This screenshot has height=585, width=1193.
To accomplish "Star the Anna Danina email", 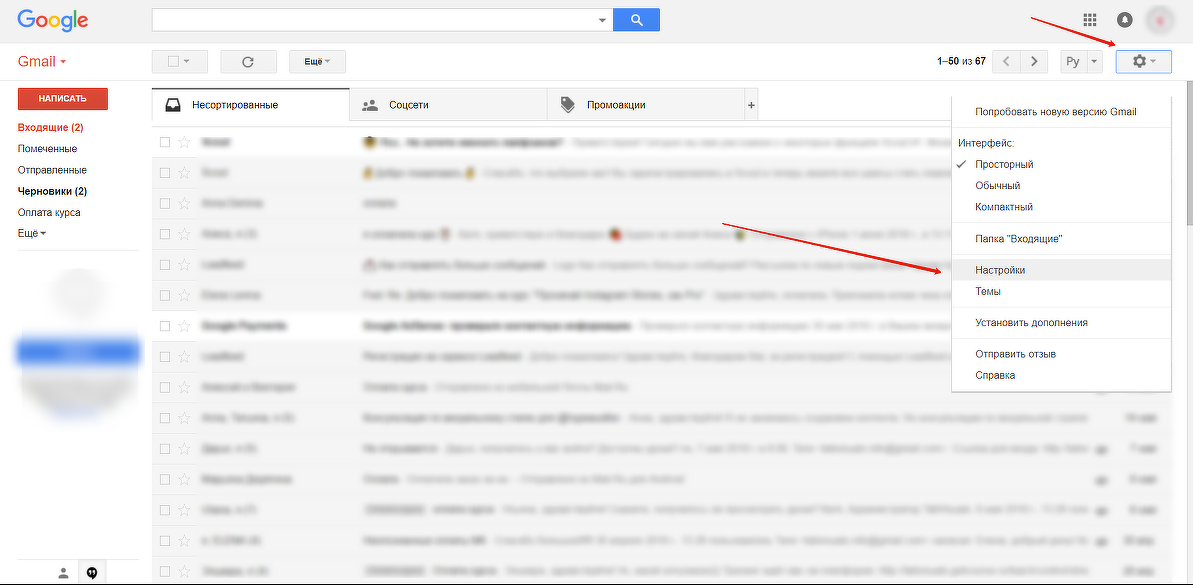I will pos(184,203).
